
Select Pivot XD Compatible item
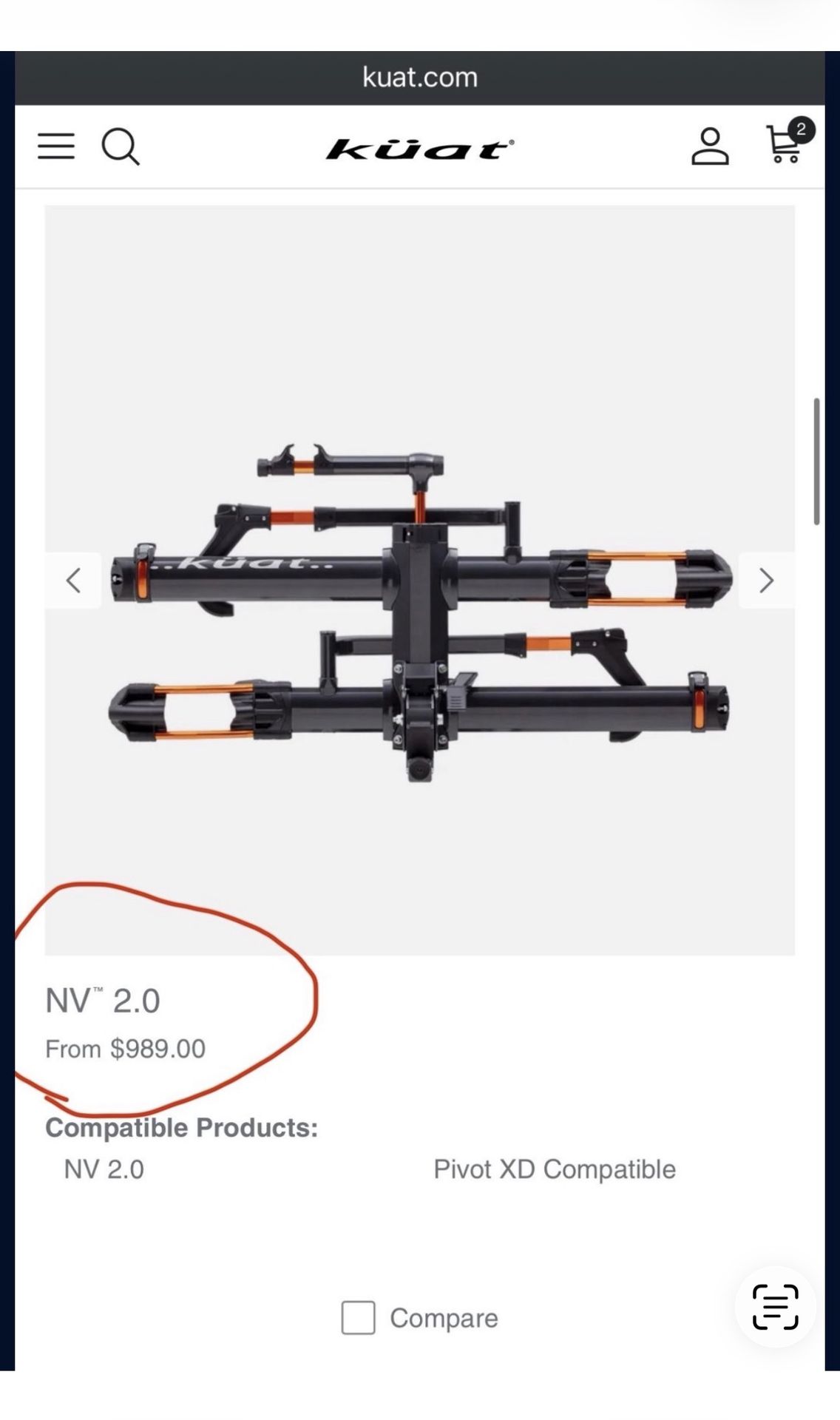(555, 1169)
